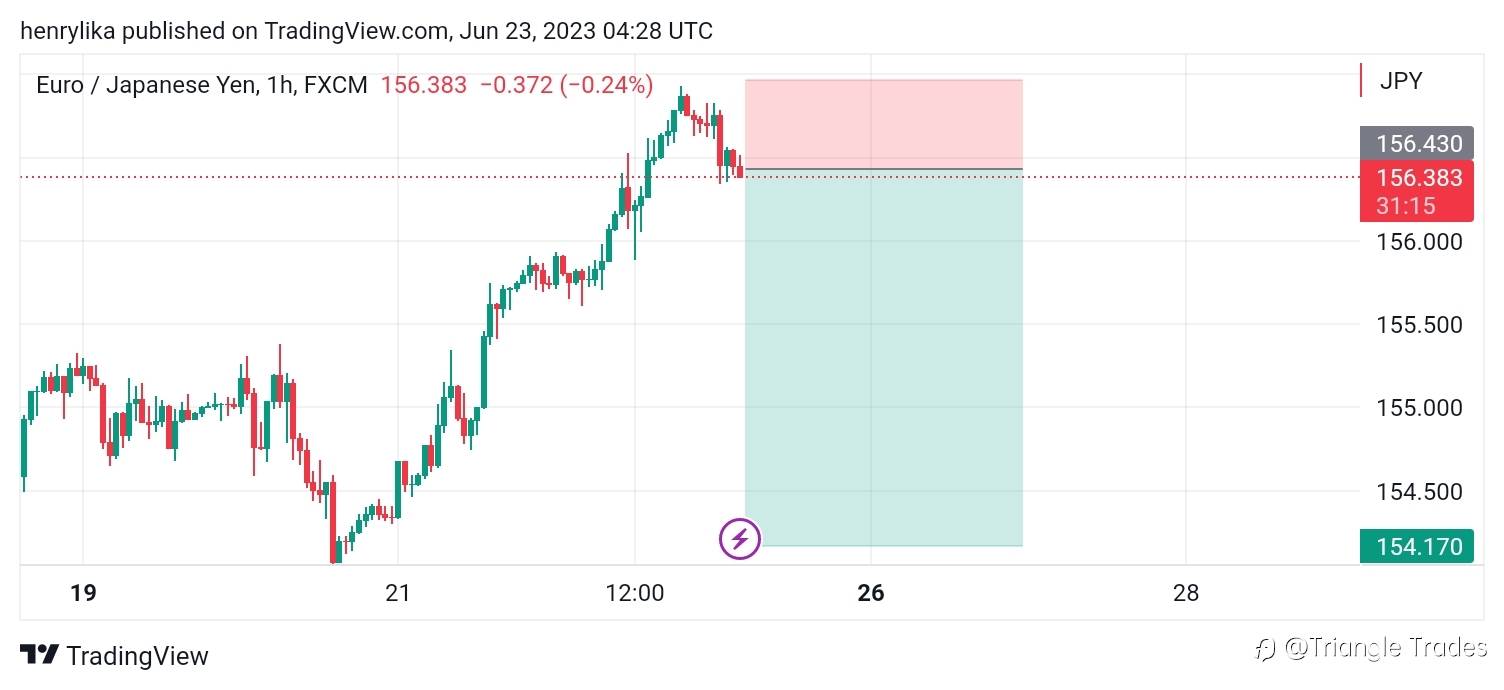Click the purple lightning bolt event icon
The width and height of the screenshot is (1504, 690).
[740, 540]
